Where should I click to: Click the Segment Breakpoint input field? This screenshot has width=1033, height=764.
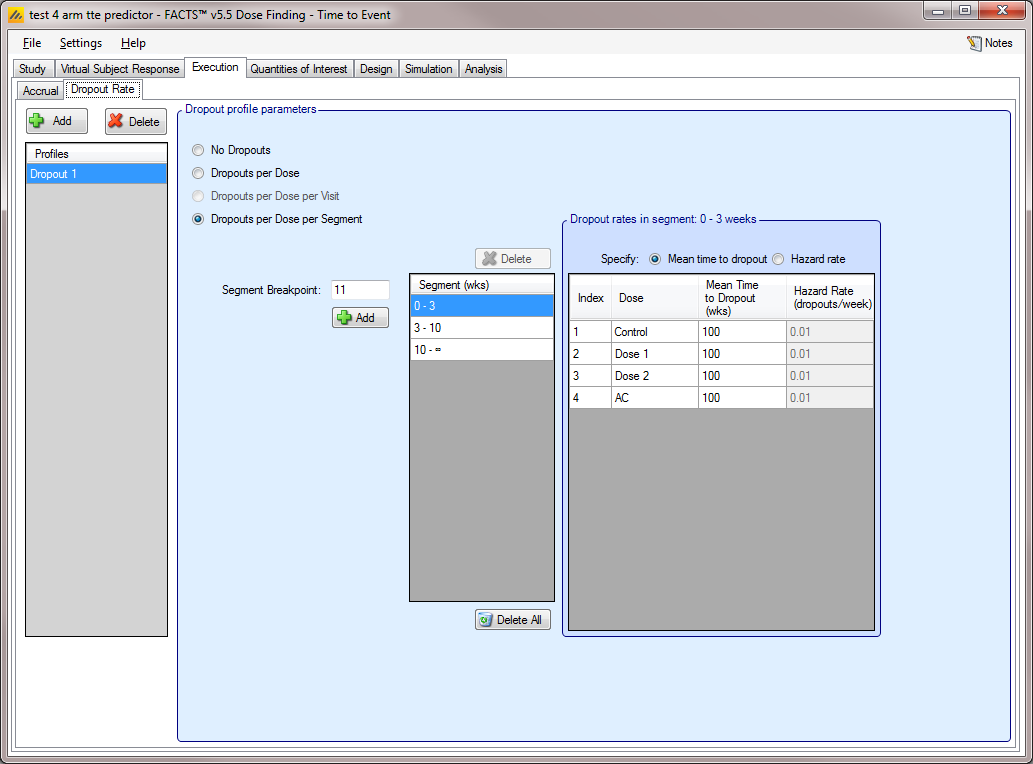[360, 290]
